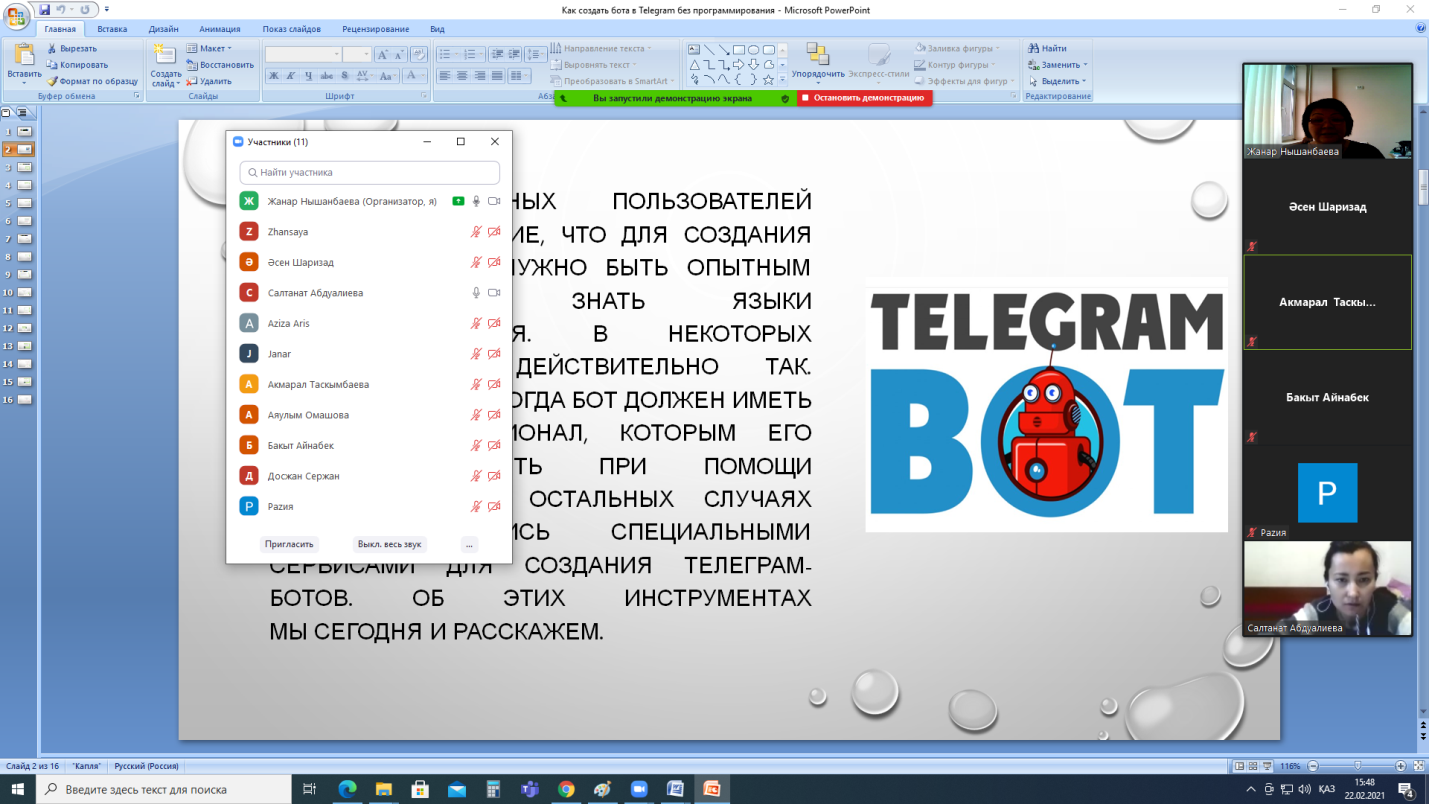1429x804 pixels.
Task: Open Направление текста dropdown
Action: click(600, 48)
